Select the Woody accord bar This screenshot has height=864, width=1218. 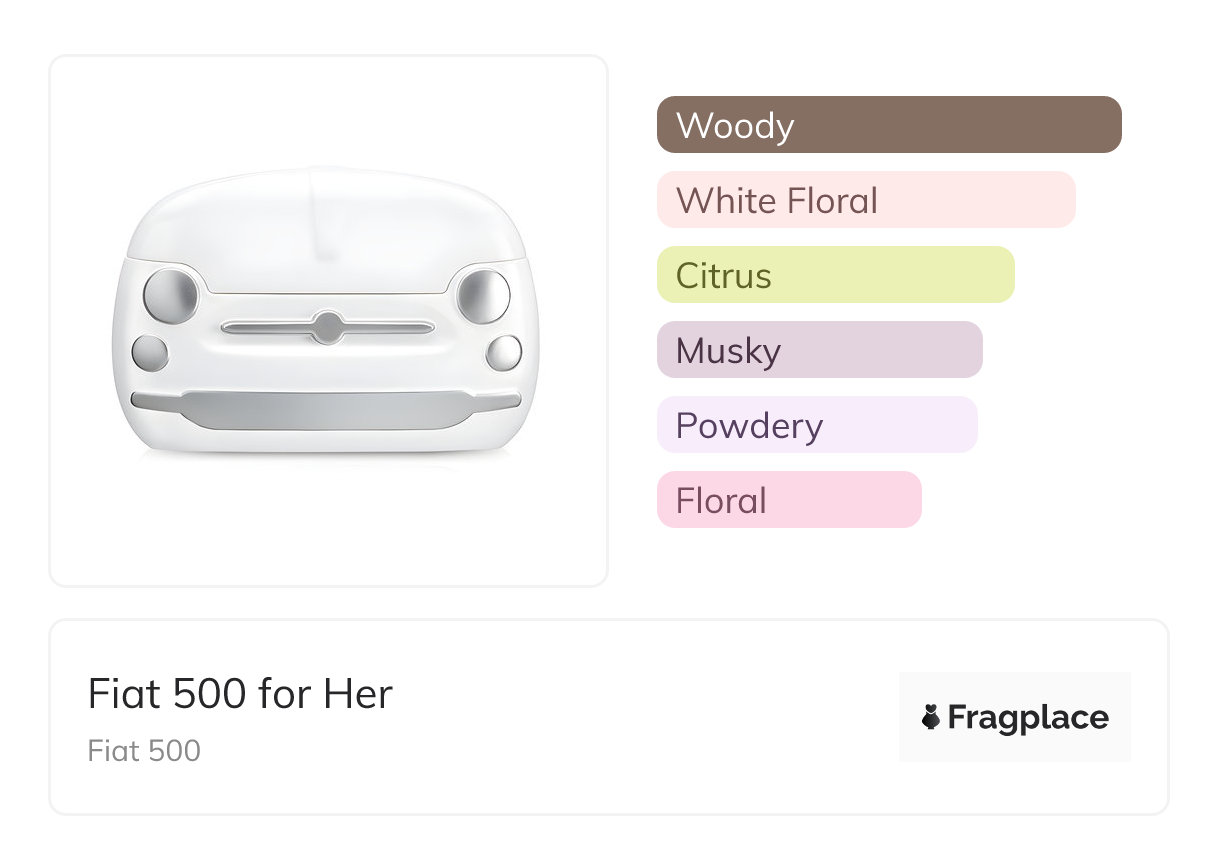888,125
